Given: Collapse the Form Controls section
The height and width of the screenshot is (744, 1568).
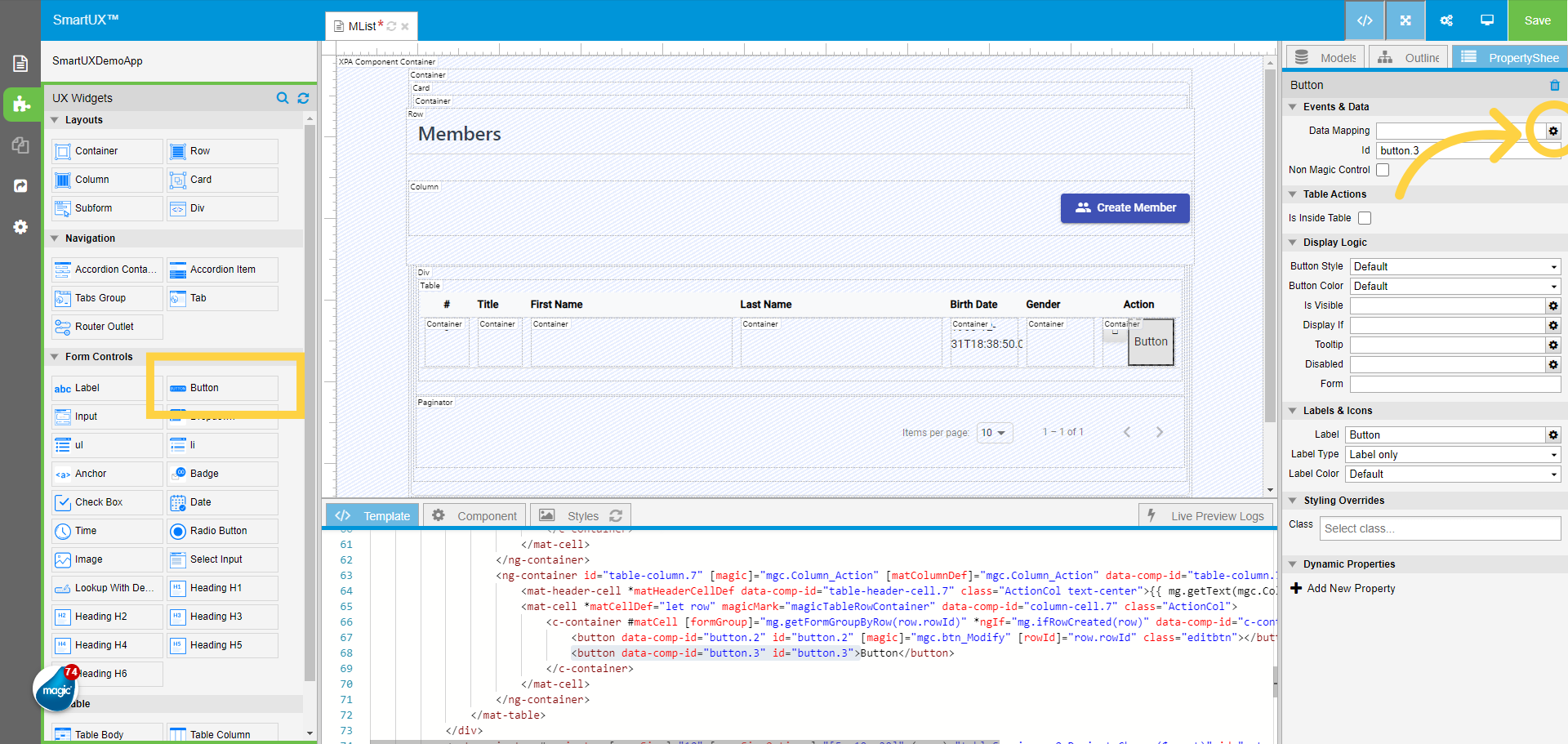Looking at the screenshot, I should 55,356.
